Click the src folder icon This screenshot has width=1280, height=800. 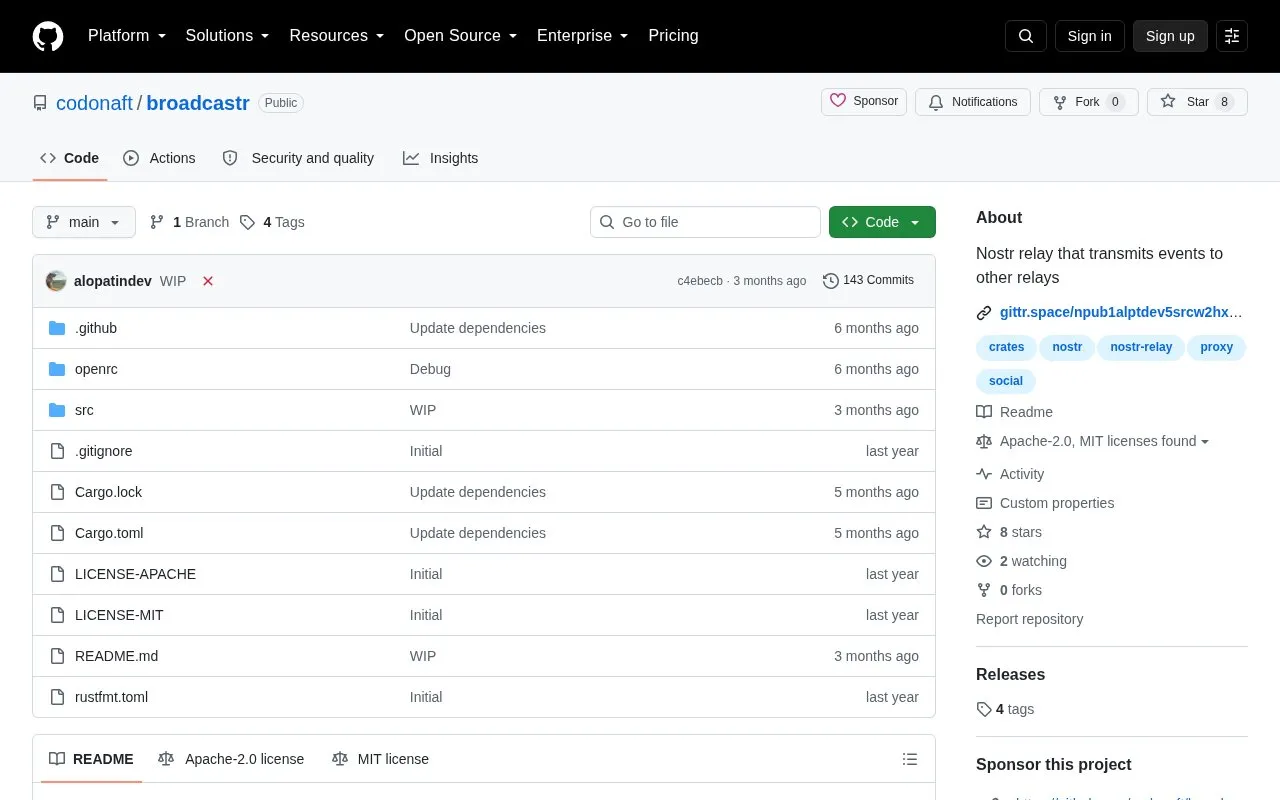[57, 410]
